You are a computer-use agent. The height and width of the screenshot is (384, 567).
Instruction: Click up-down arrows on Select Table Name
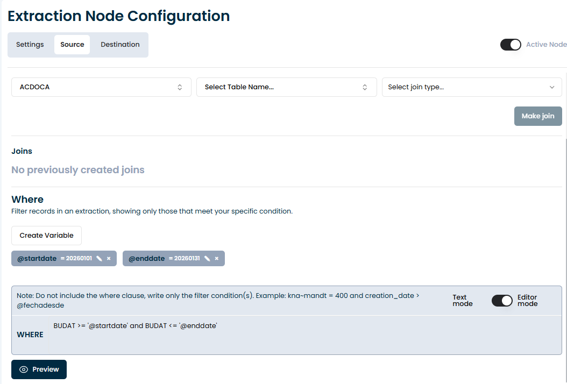pyautogui.click(x=365, y=87)
